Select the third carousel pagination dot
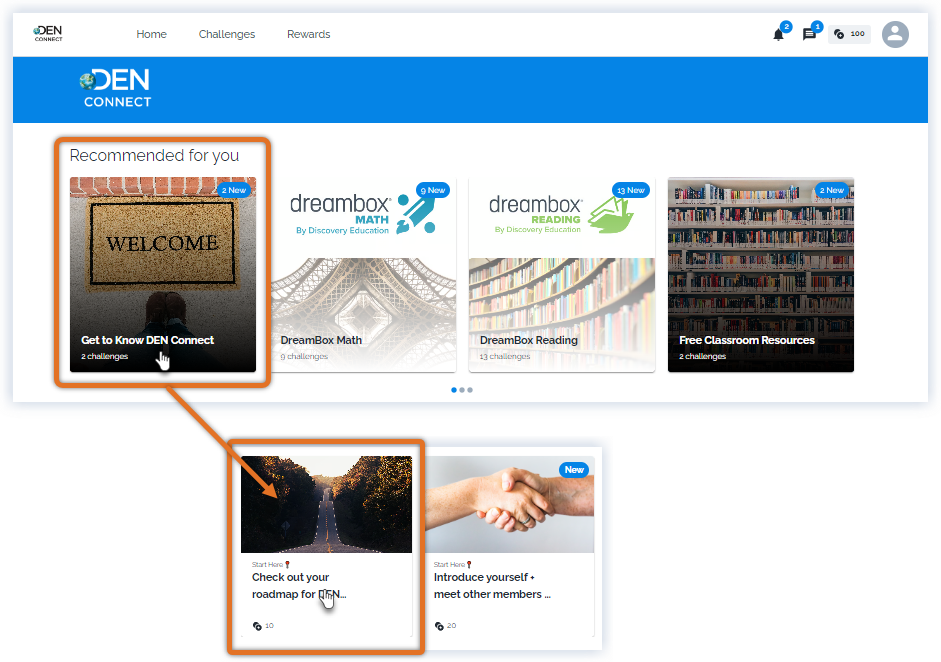This screenshot has height=662, width=941. click(x=471, y=390)
